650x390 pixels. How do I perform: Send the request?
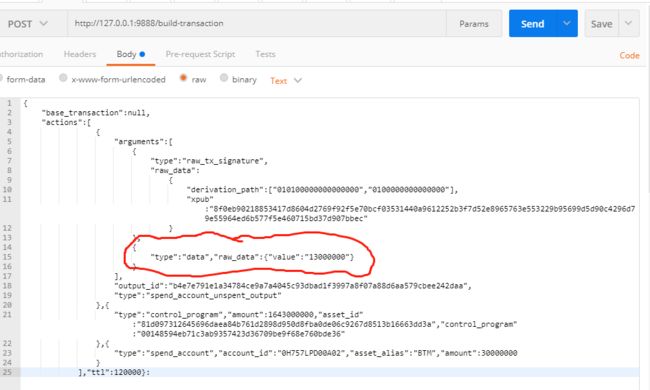(532, 24)
